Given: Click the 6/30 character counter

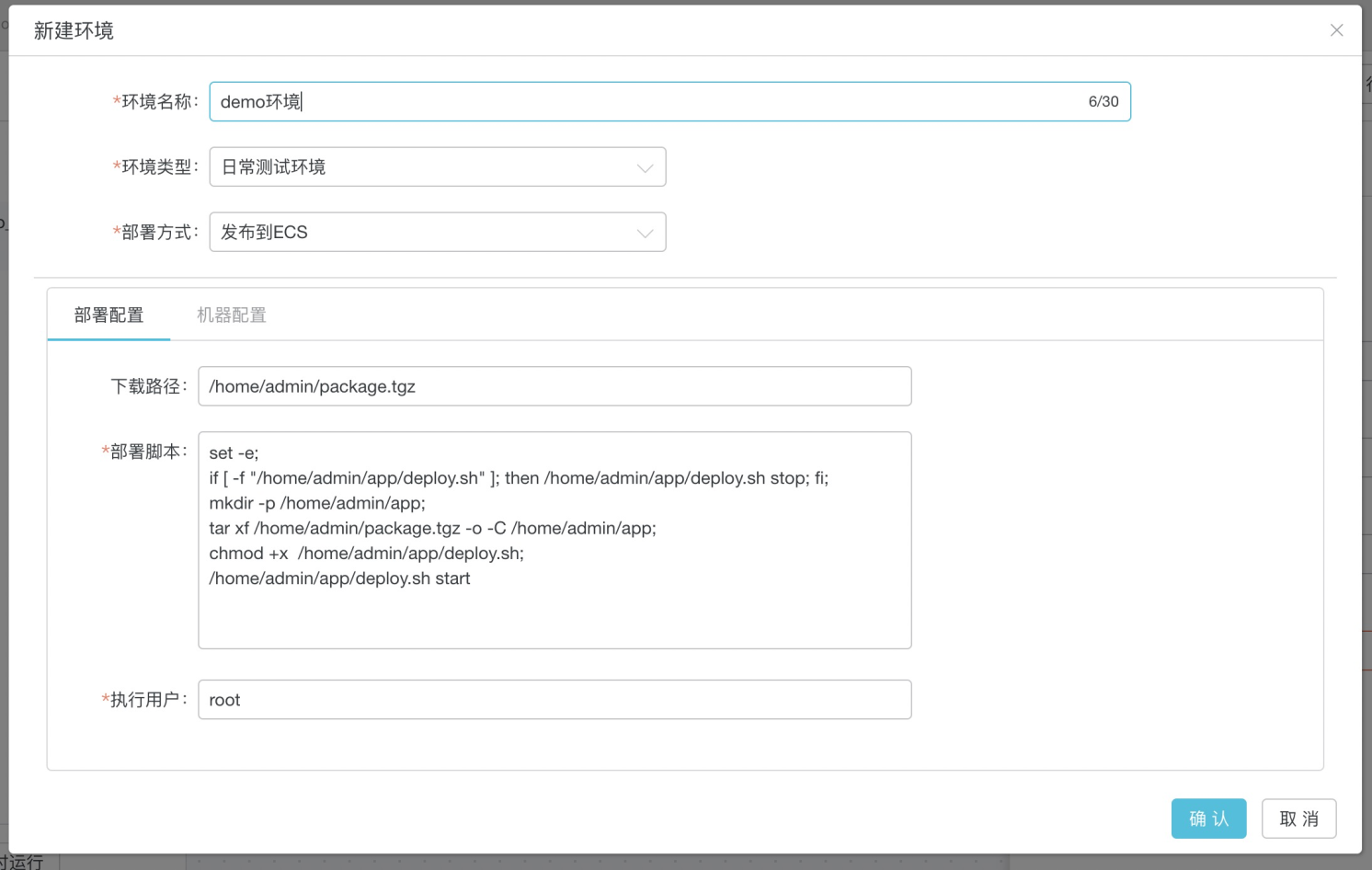Looking at the screenshot, I should 1103,101.
